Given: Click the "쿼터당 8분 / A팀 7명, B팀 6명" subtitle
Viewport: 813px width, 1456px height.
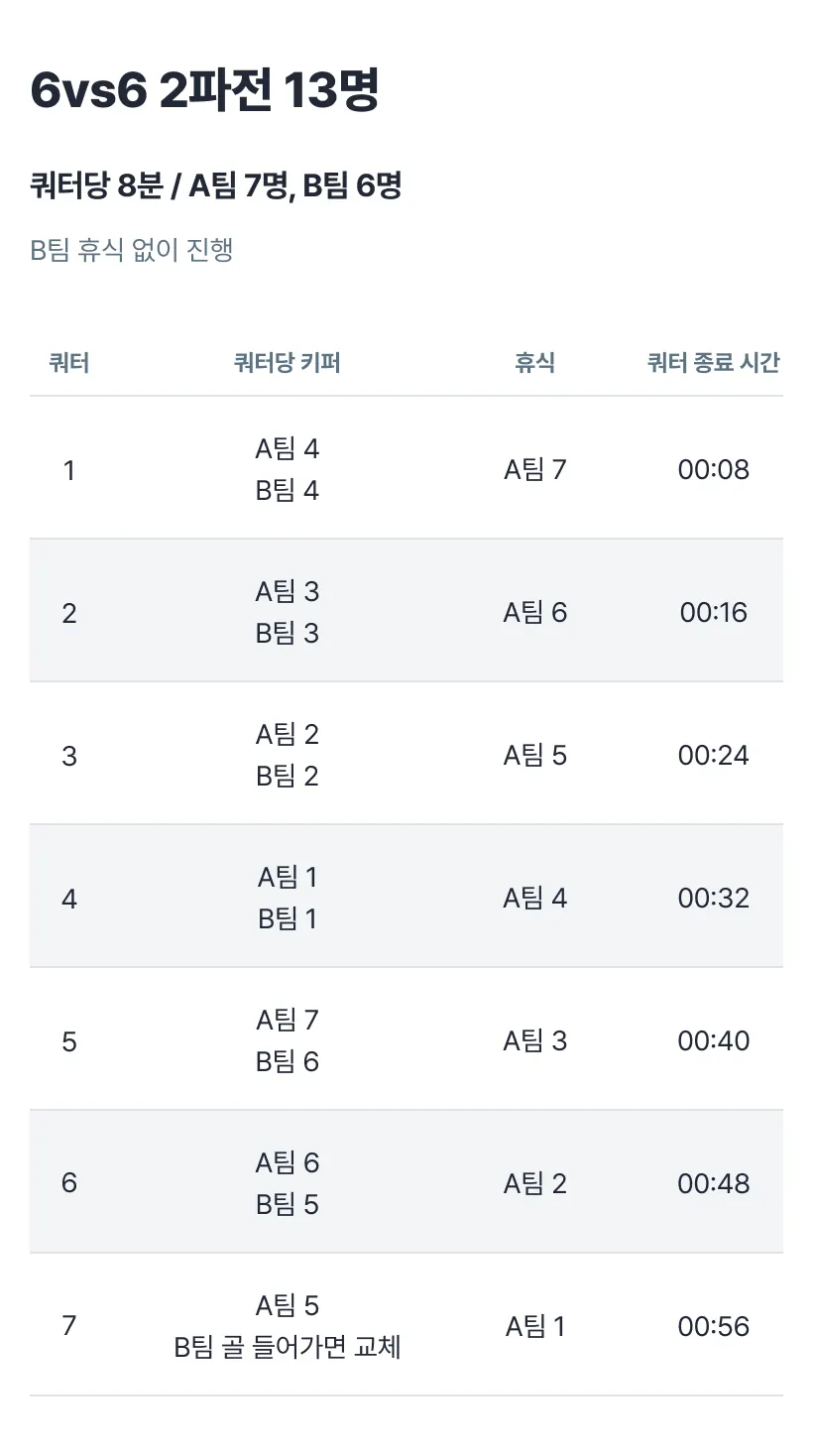Looking at the screenshot, I should pos(215,185).
